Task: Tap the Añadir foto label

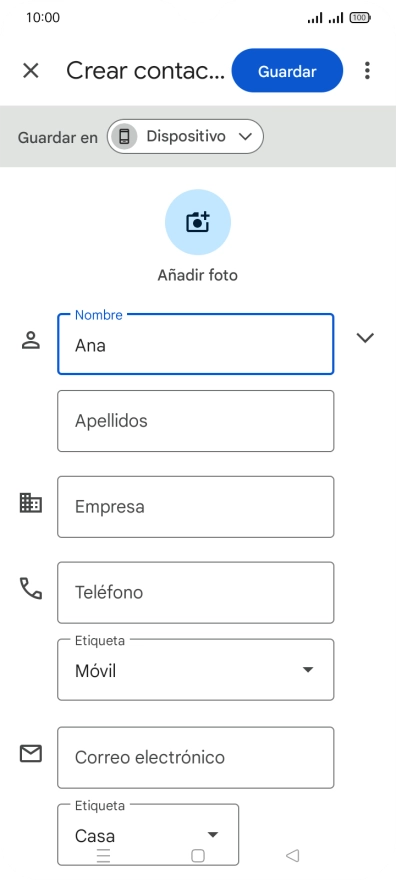Action: pos(197,275)
